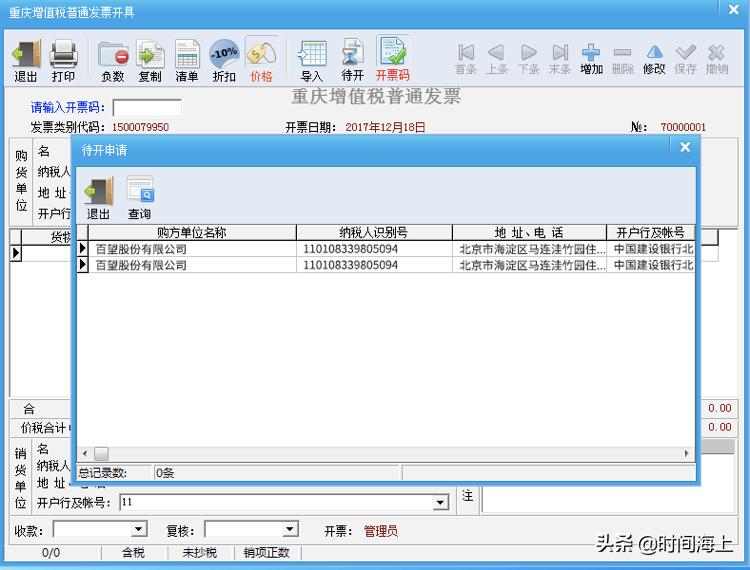Click 退出 icon in 待开申请 dialog
The height and width of the screenshot is (570, 750).
[99, 198]
